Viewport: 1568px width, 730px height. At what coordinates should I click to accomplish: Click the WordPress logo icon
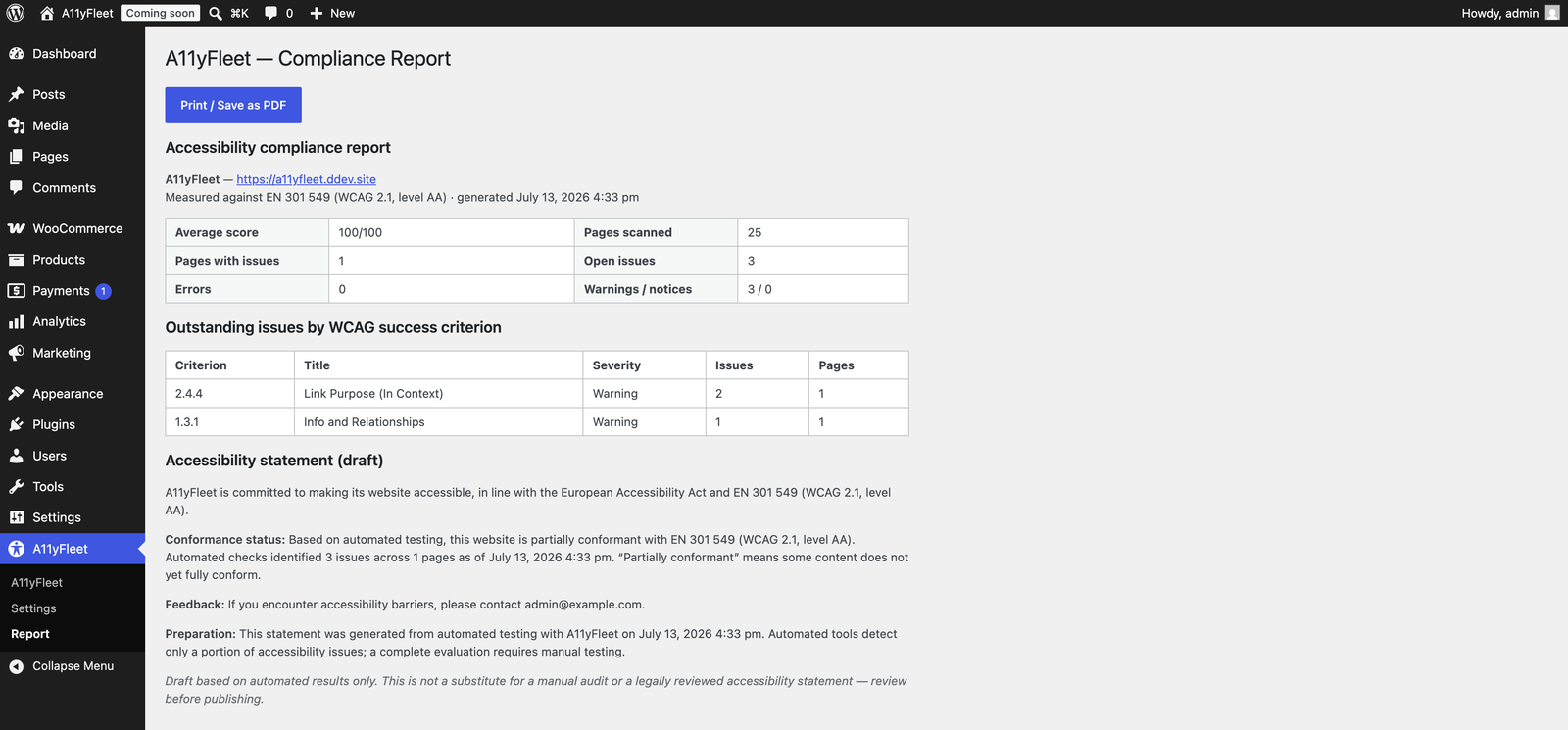tap(16, 13)
